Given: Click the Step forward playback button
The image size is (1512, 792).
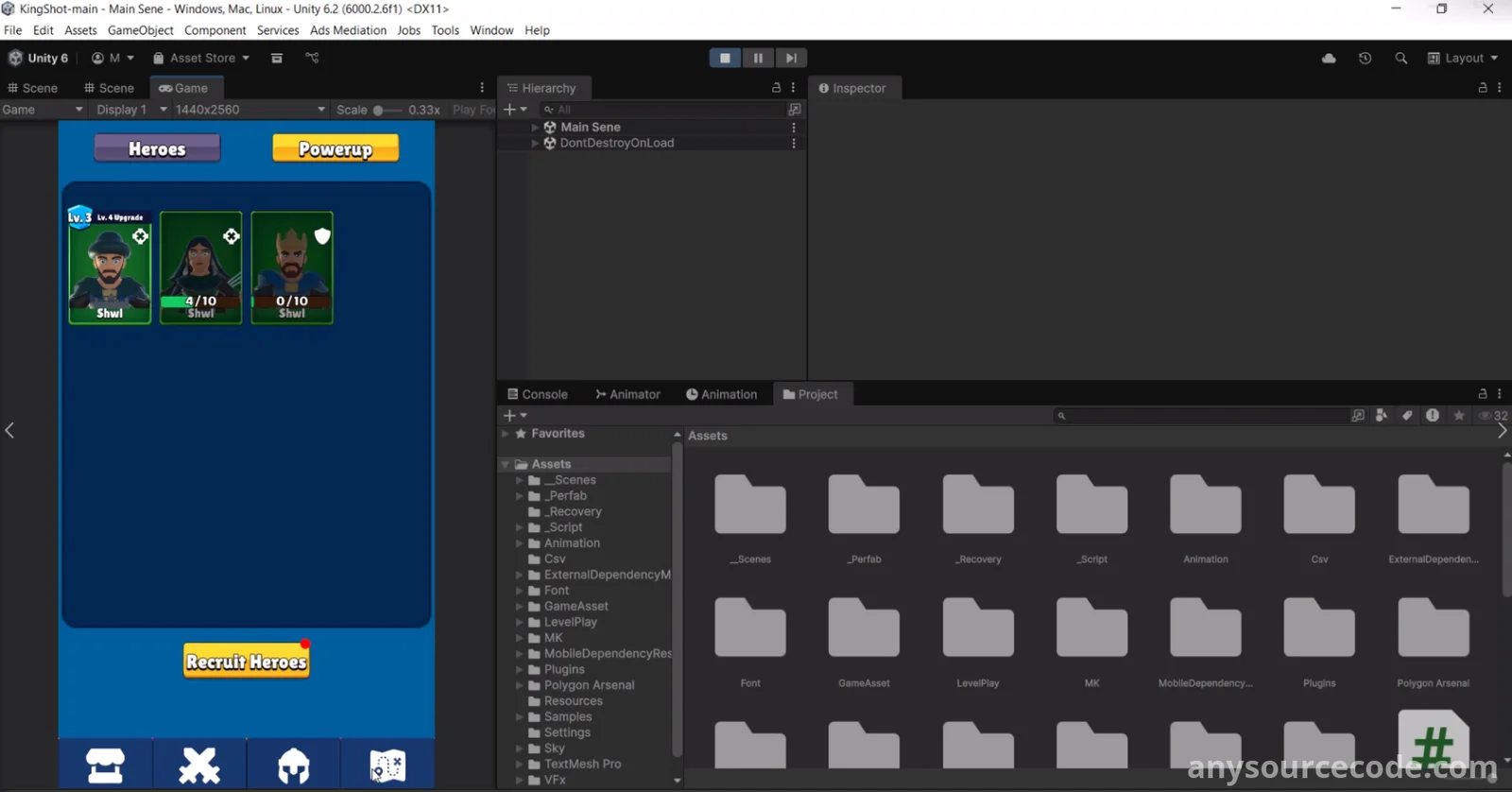Looking at the screenshot, I should pyautogui.click(x=791, y=59).
